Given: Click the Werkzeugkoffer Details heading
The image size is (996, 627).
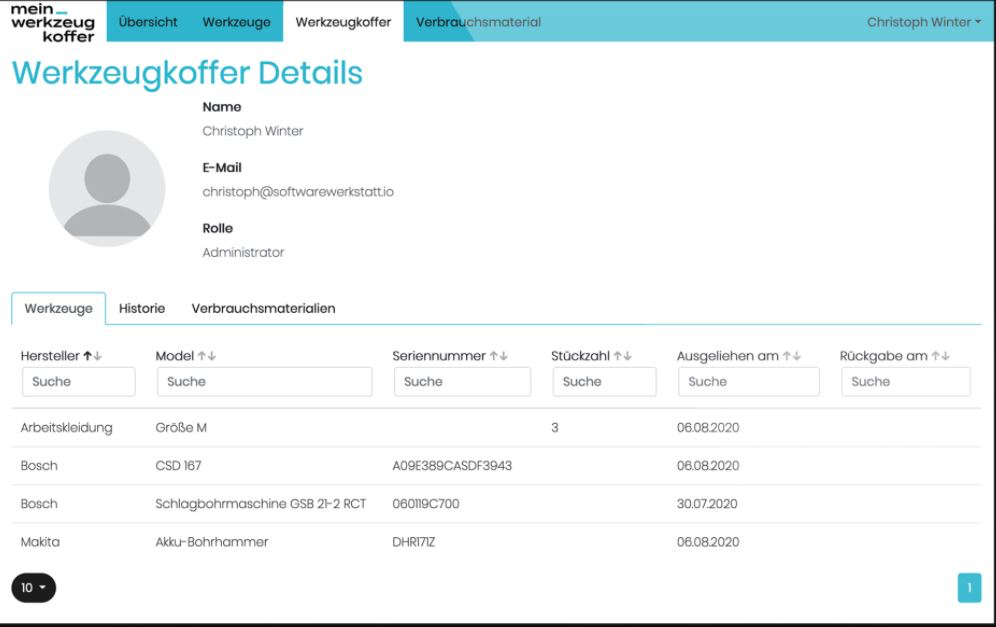Looking at the screenshot, I should point(187,73).
